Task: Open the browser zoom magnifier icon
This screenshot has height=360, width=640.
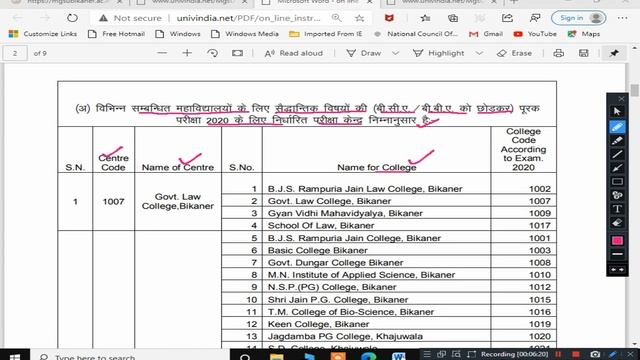Action: click(x=336, y=18)
